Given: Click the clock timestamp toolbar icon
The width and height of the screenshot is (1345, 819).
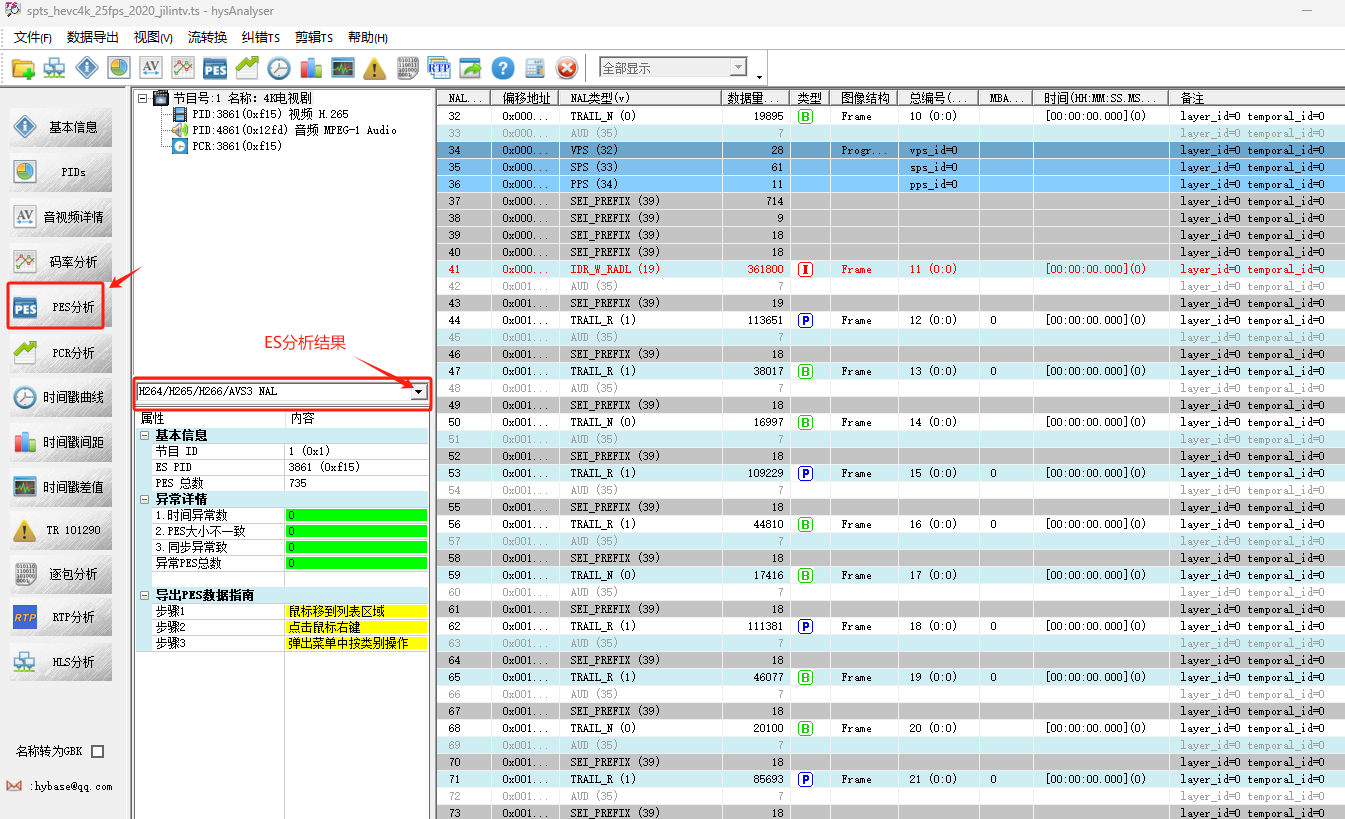Looking at the screenshot, I should 279,68.
